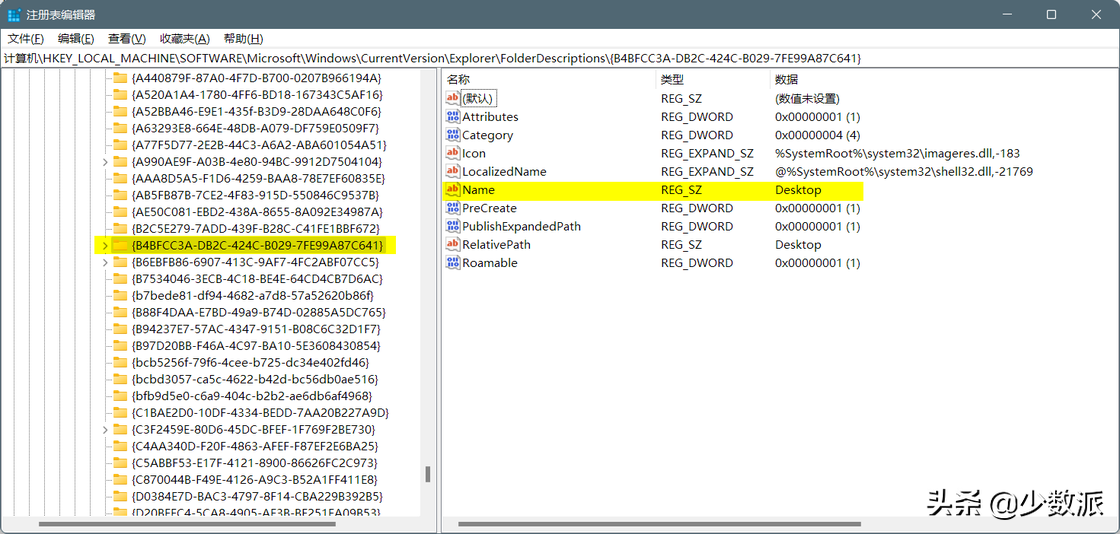Click the icon beside LocalizedName entry

452,172
